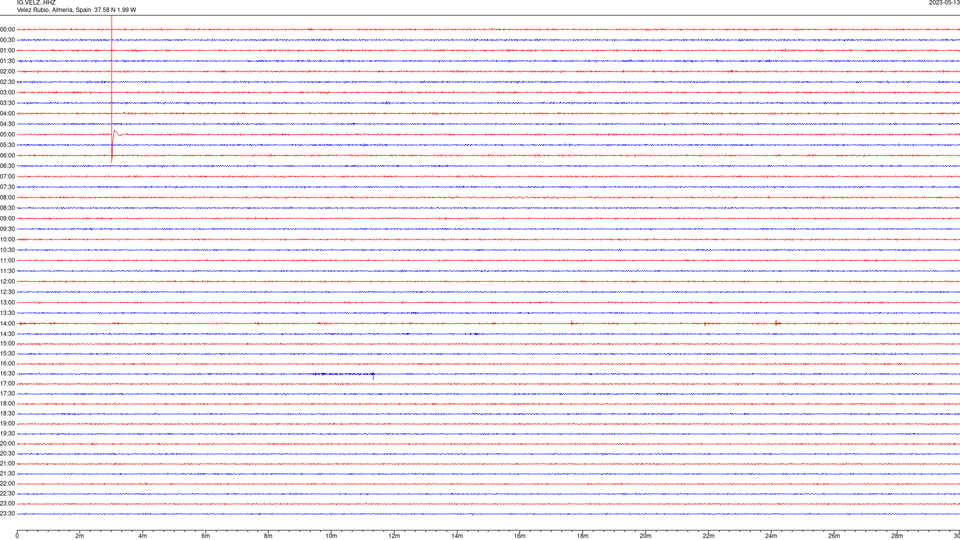Click the 11:30 row time label

click(x=7, y=271)
